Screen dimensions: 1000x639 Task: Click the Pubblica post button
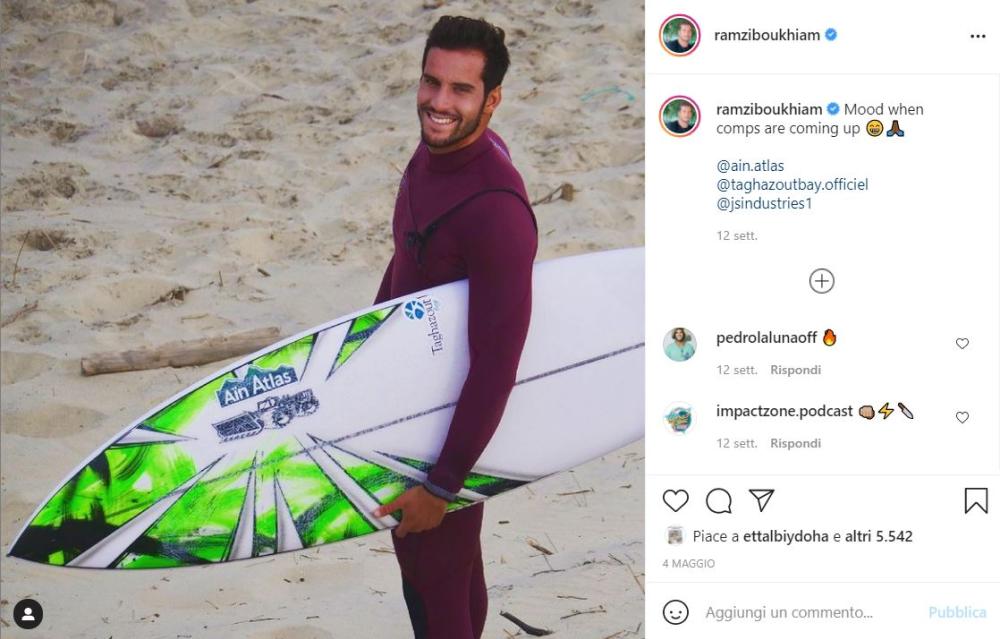[957, 613]
